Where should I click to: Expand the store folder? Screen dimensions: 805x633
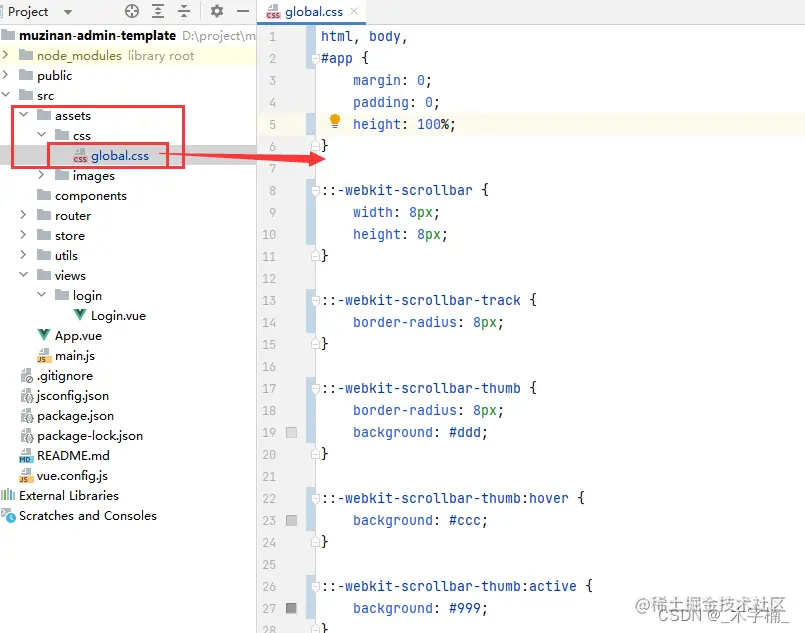pos(24,235)
